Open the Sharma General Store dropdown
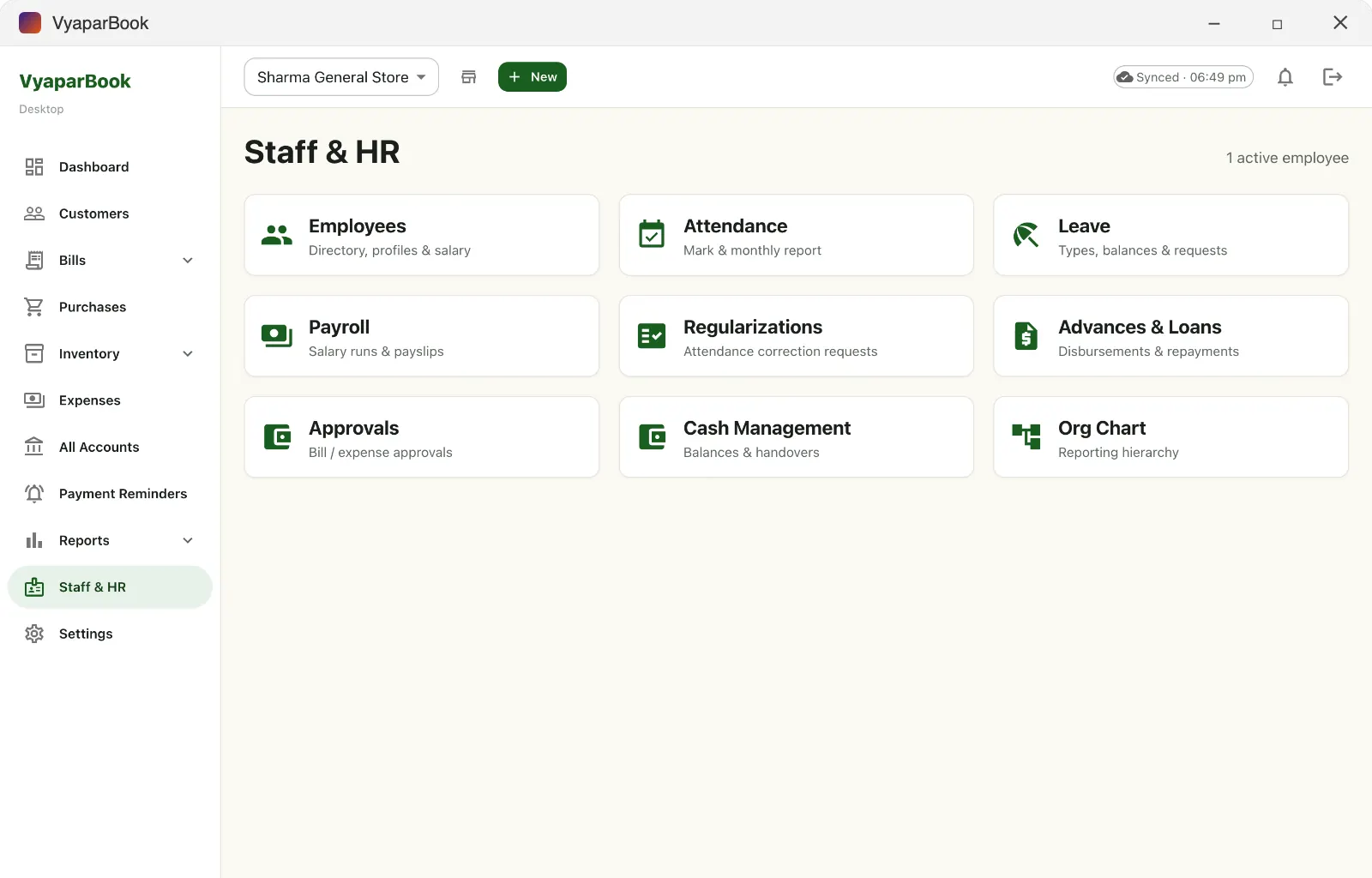This screenshot has height=878, width=1372. coord(341,77)
